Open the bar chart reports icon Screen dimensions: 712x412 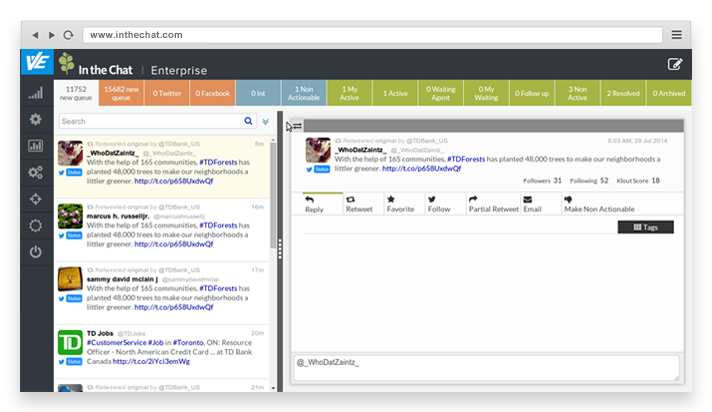click(x=36, y=146)
